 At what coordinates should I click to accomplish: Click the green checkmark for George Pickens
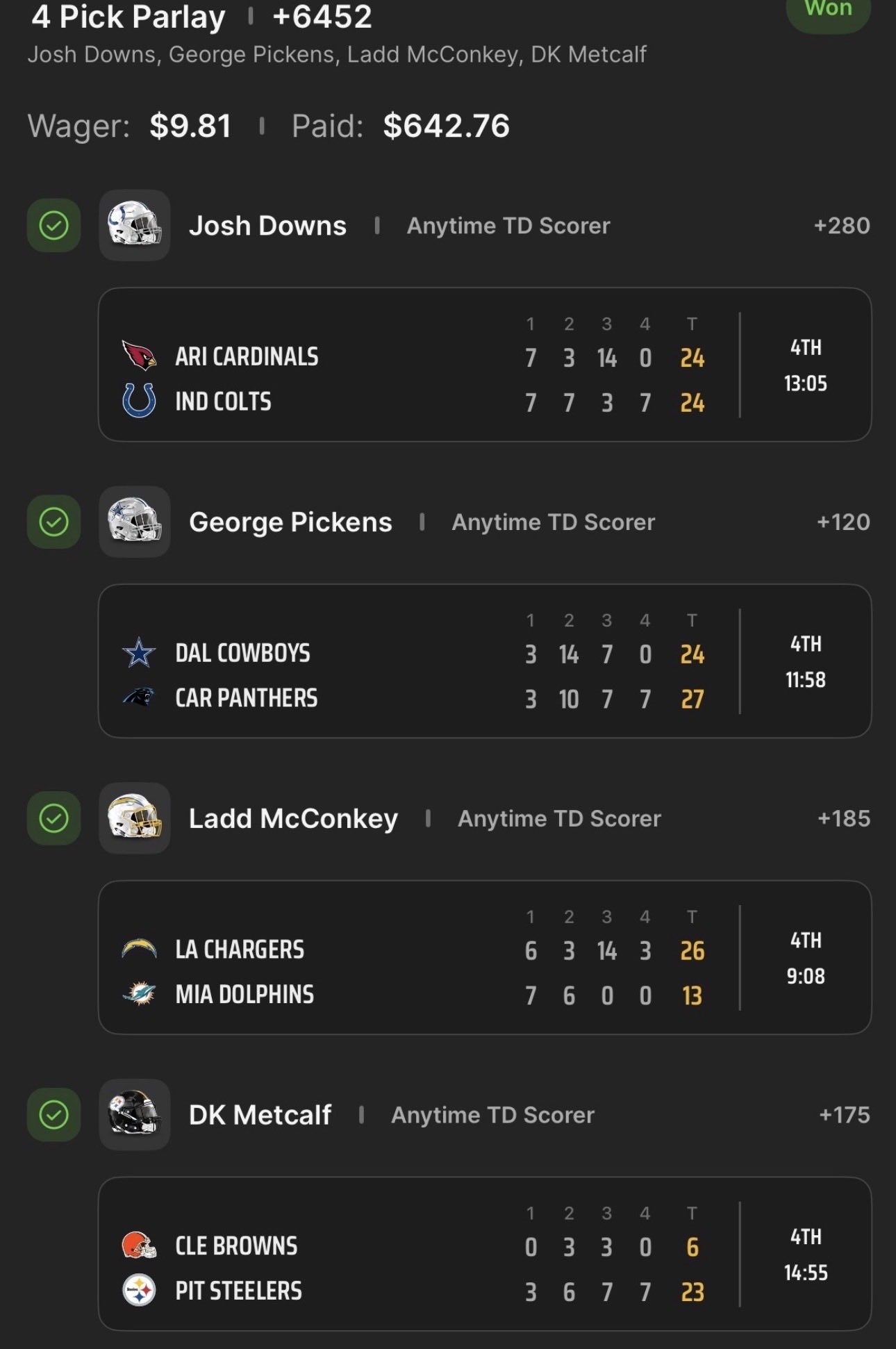(53, 522)
